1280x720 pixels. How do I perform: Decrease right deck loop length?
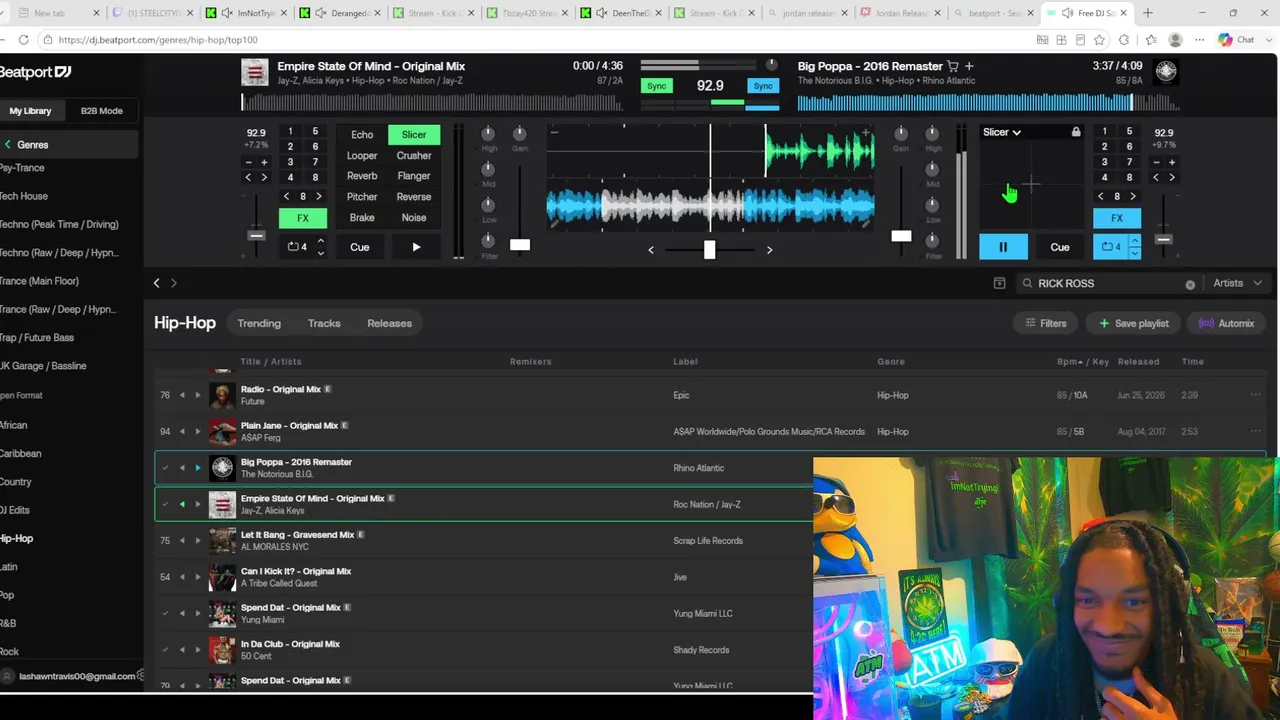pos(1134,253)
